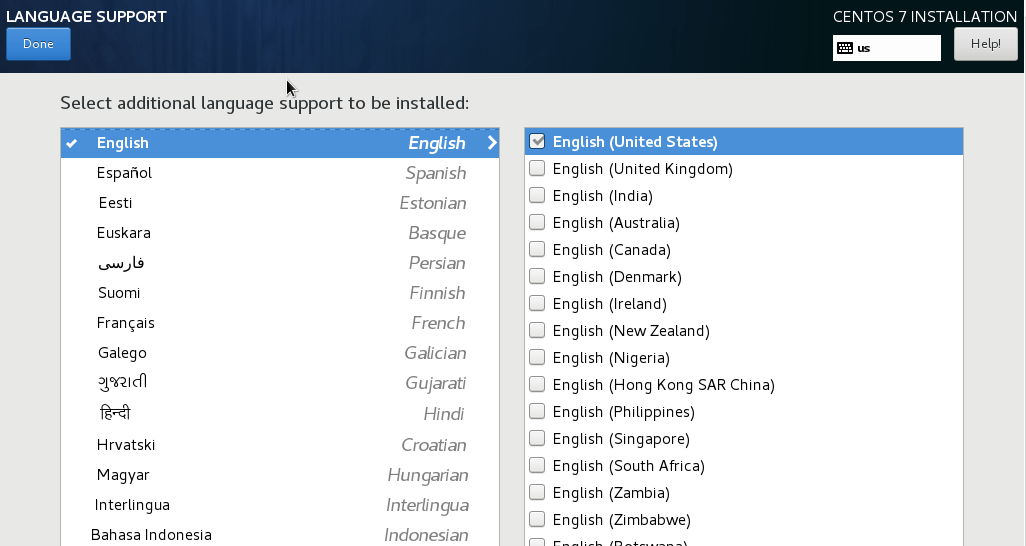Viewport: 1026px width, 546px height.
Task: Uncheck English (United States) checkbox
Action: 537,142
